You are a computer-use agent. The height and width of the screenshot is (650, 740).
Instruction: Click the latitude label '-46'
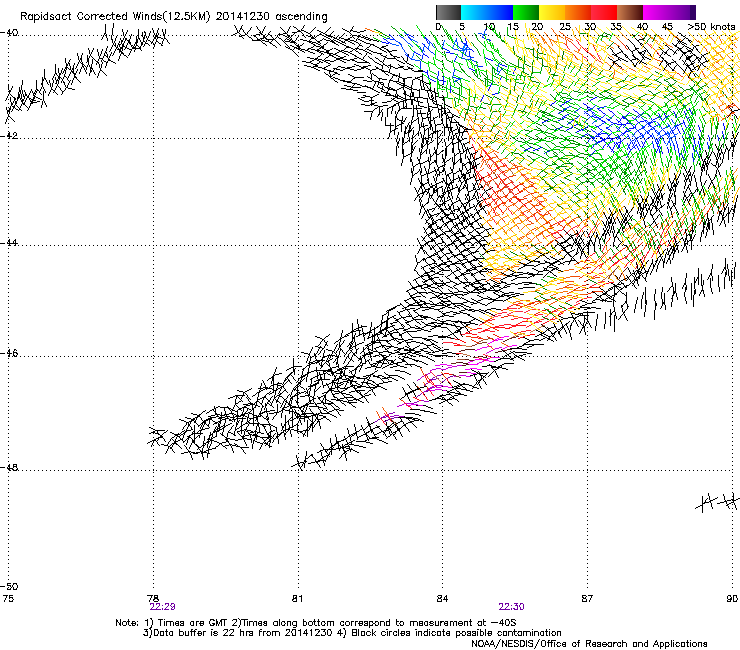pyautogui.click(x=9, y=354)
